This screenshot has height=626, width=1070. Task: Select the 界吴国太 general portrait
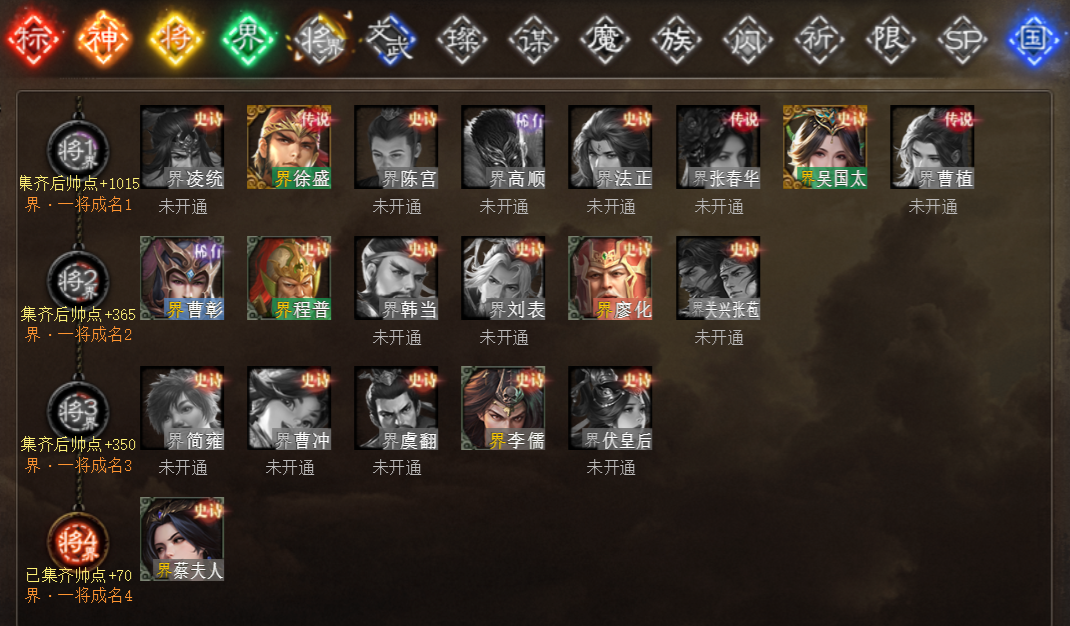tap(825, 147)
